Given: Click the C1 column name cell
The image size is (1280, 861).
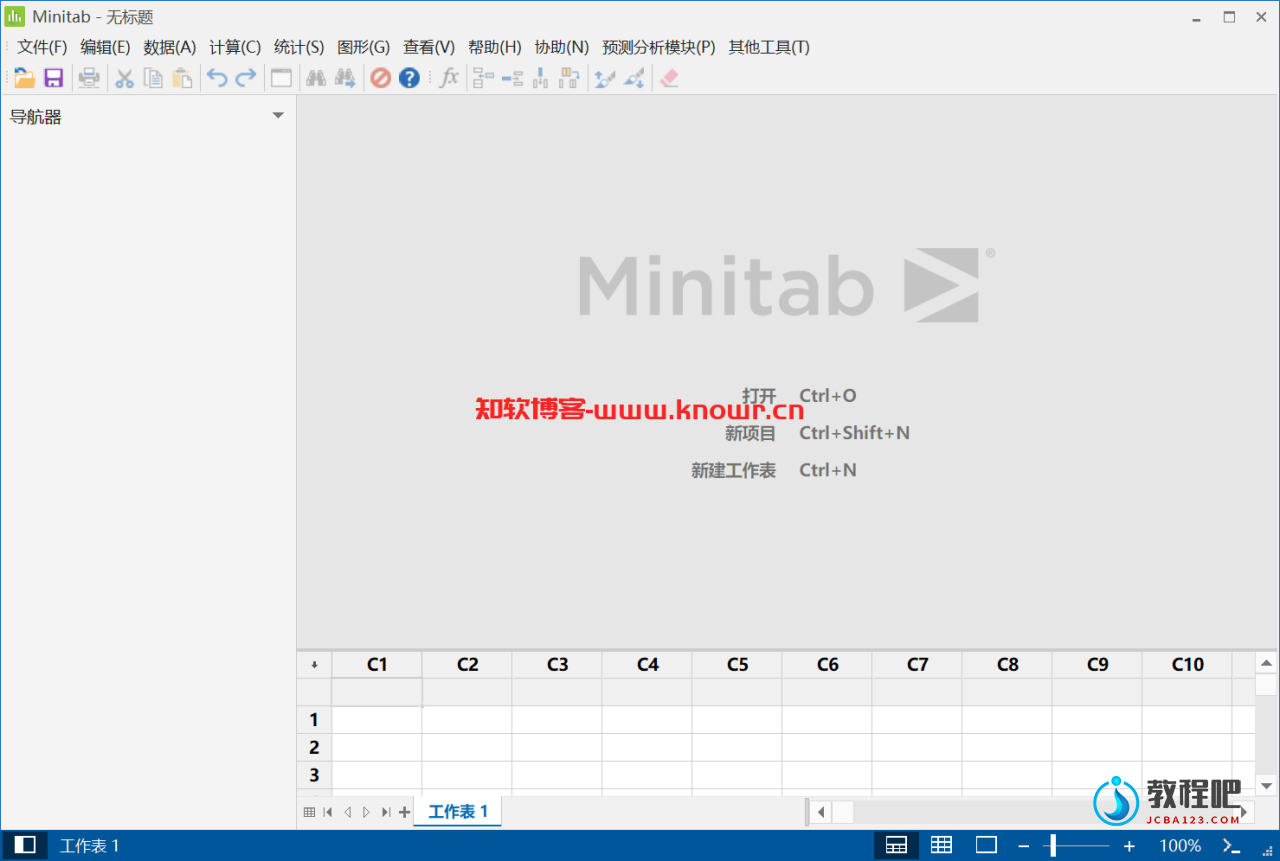Looking at the screenshot, I should (377, 692).
